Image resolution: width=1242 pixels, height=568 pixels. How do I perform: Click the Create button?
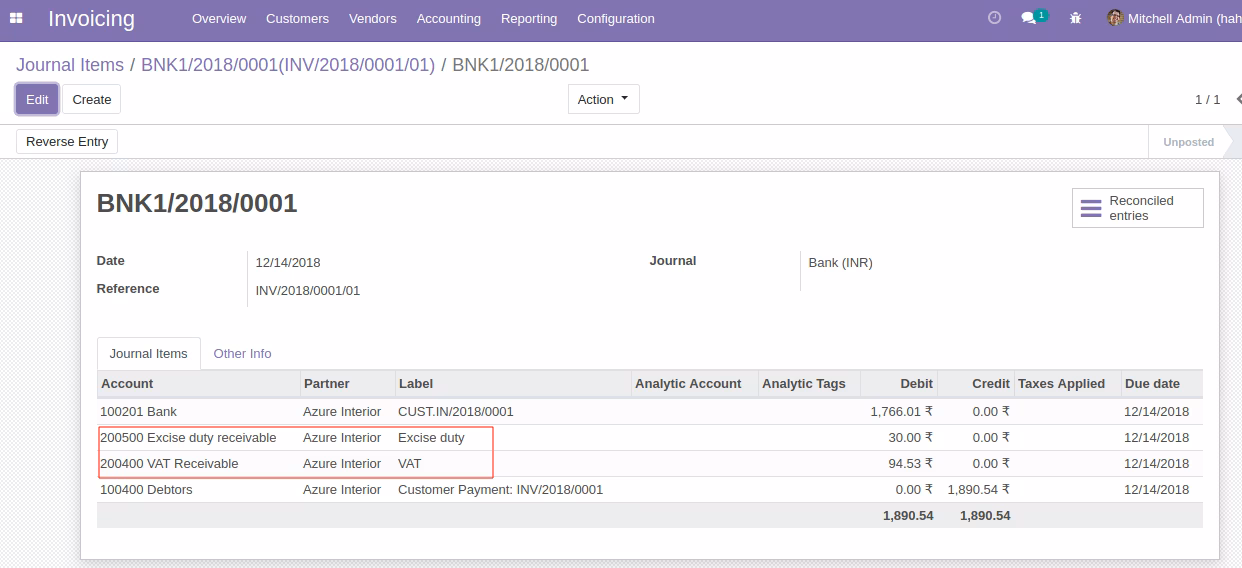(x=92, y=99)
